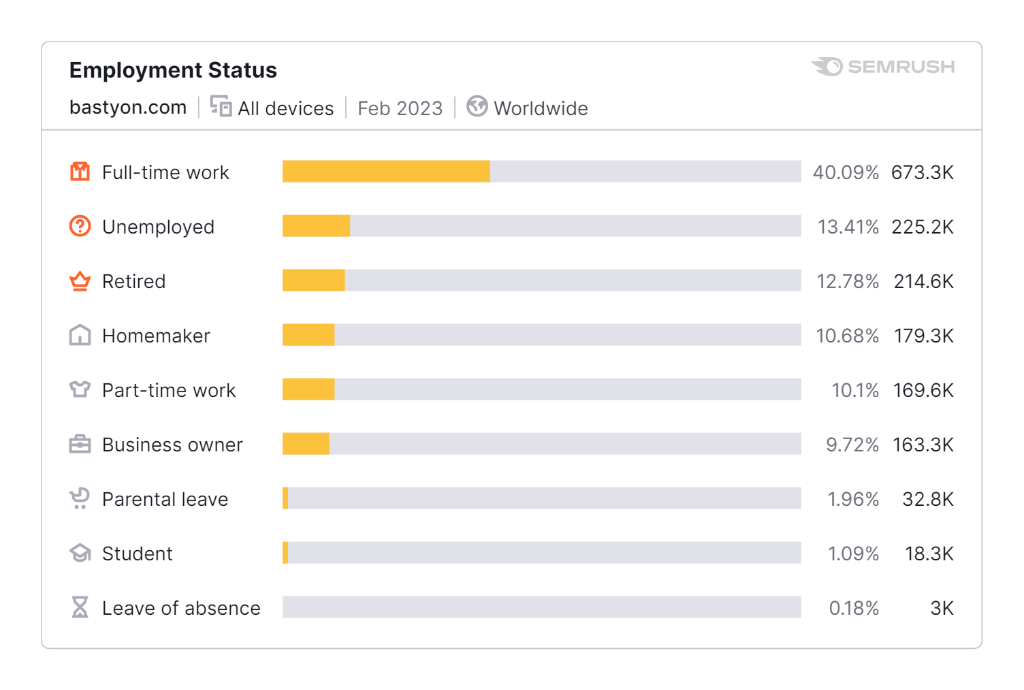Click the Parental leave stroller icon
This screenshot has height=690, width=1024.
tap(80, 499)
